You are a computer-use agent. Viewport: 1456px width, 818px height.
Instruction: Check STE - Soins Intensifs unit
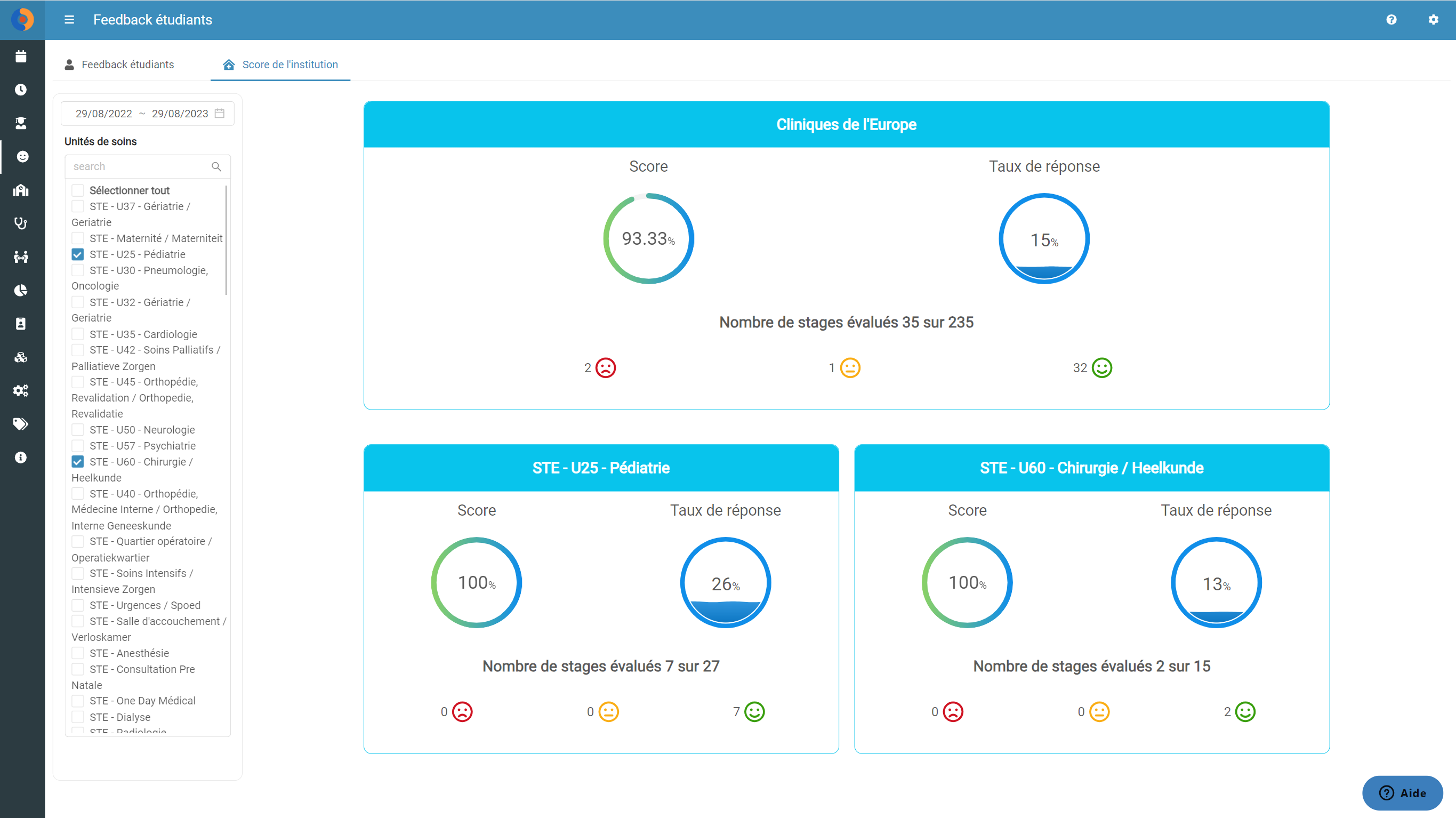point(78,573)
